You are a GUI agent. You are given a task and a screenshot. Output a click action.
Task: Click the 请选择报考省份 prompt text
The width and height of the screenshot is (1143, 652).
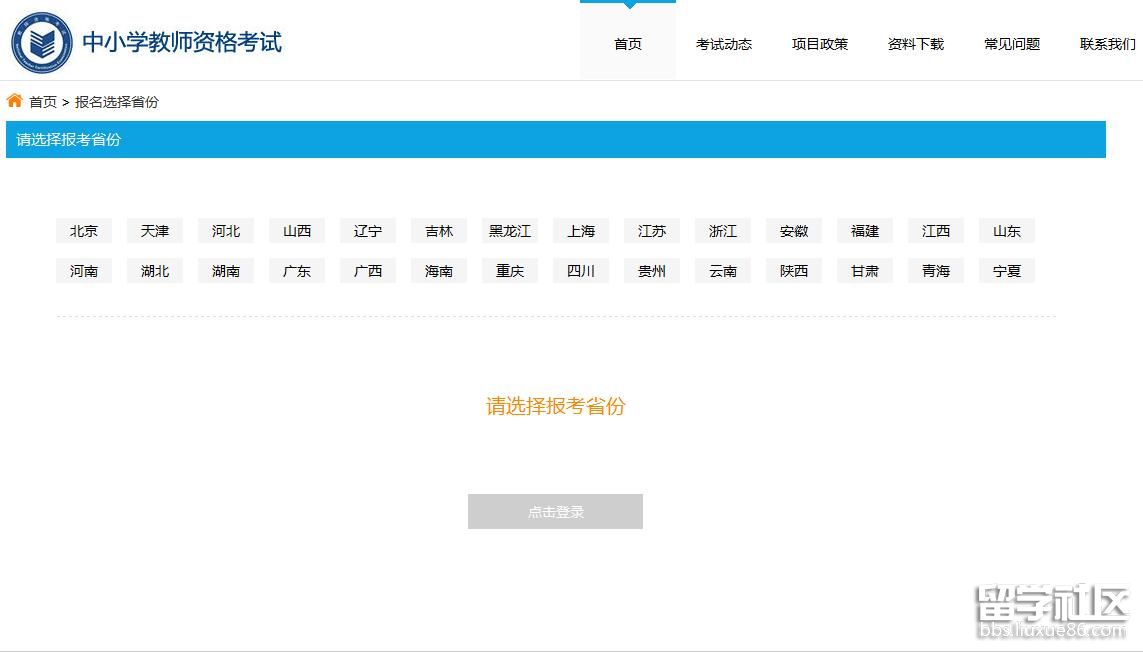555,406
